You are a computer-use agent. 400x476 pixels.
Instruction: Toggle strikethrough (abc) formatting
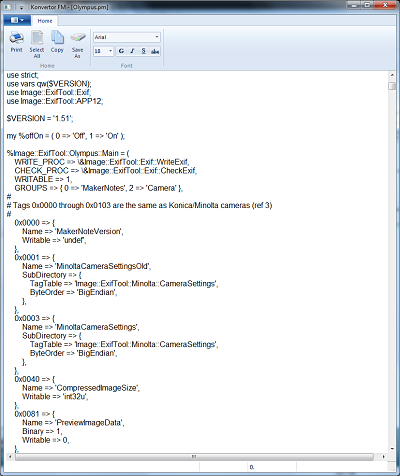(155, 51)
